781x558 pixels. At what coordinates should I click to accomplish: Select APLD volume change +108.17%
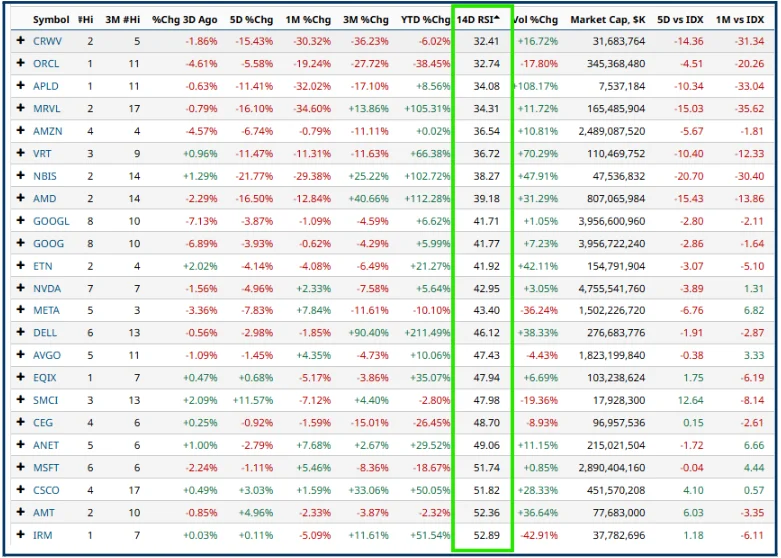coord(536,86)
